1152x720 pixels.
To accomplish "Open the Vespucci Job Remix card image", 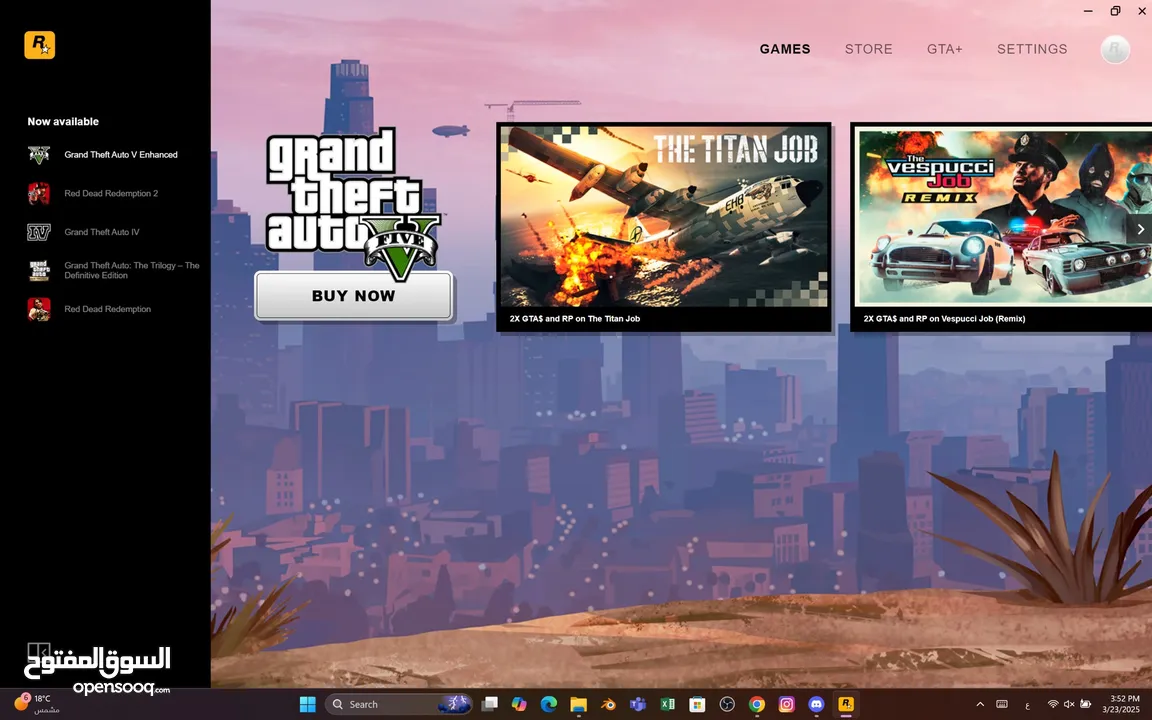I will coord(1003,216).
